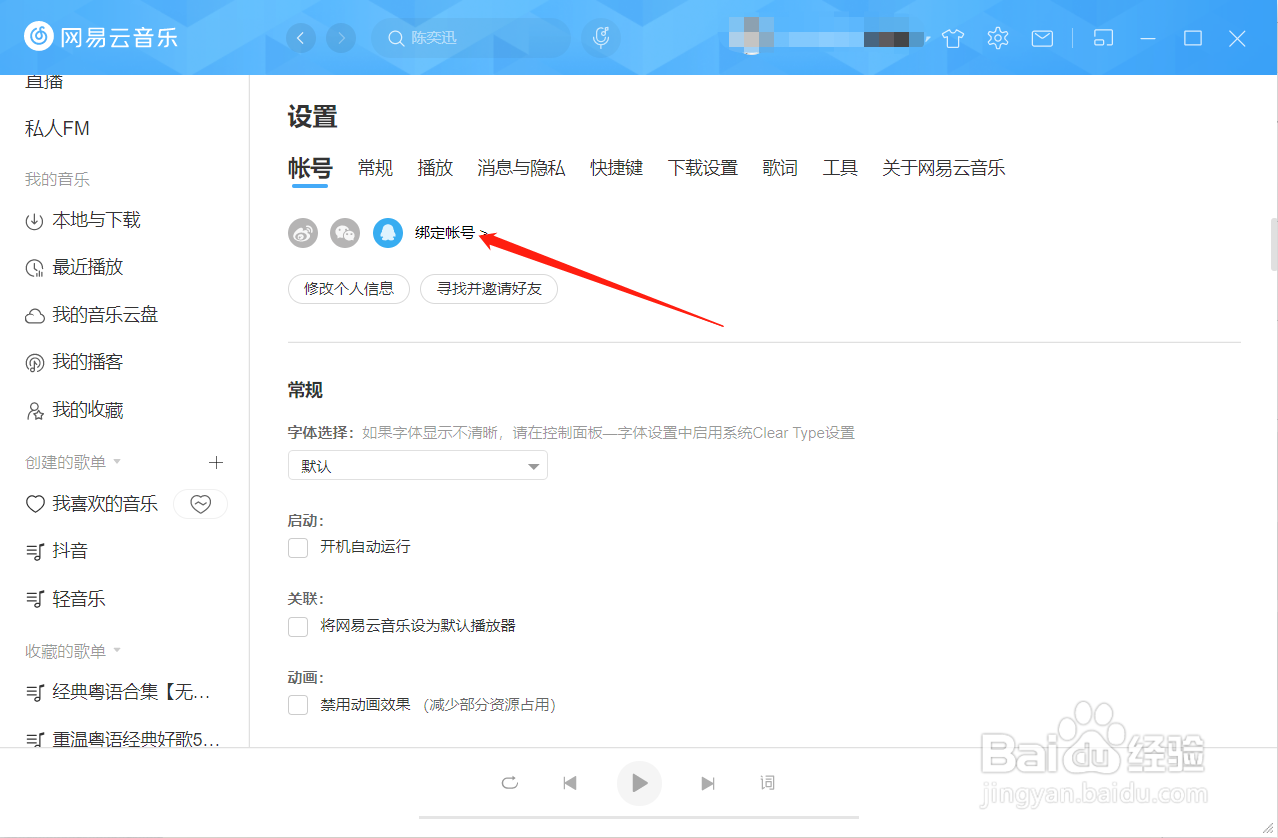Select the 快捷键 tab
Viewport: 1278px width, 838px height.
point(616,168)
